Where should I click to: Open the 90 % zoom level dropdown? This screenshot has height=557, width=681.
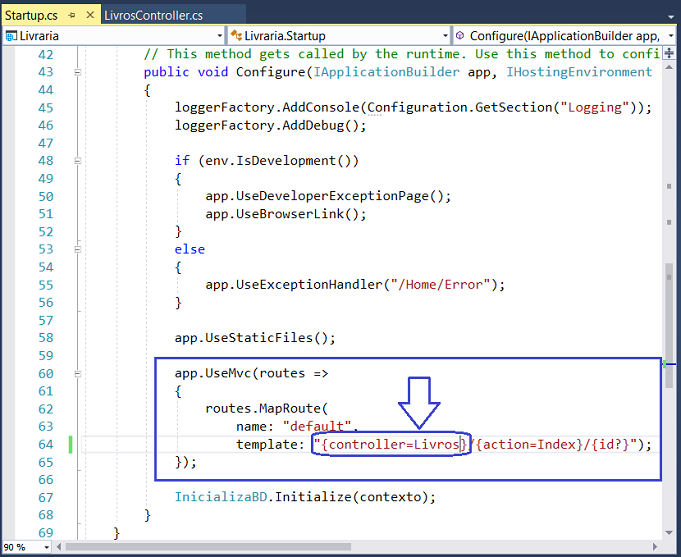click(x=46, y=547)
